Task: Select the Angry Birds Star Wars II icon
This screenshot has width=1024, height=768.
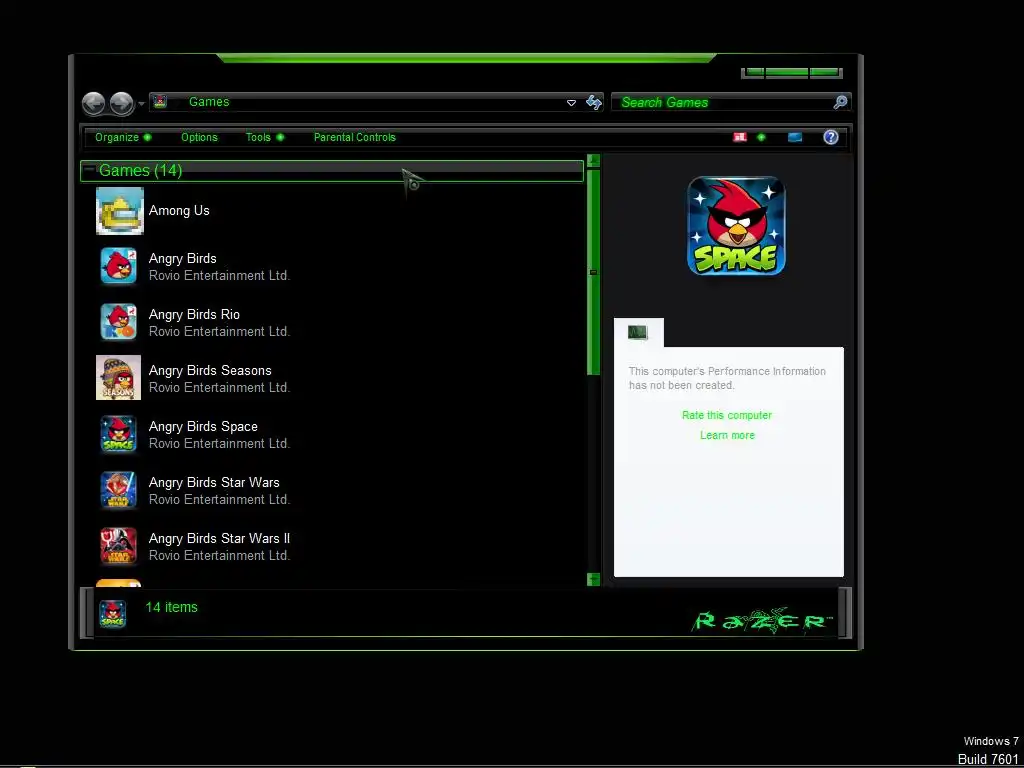Action: (118, 546)
